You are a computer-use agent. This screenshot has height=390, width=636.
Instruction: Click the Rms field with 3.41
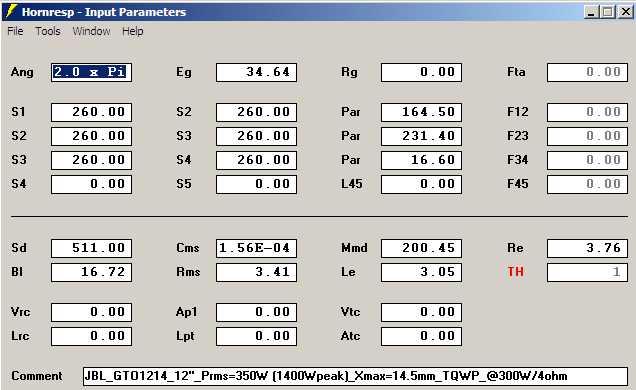[x=256, y=272]
